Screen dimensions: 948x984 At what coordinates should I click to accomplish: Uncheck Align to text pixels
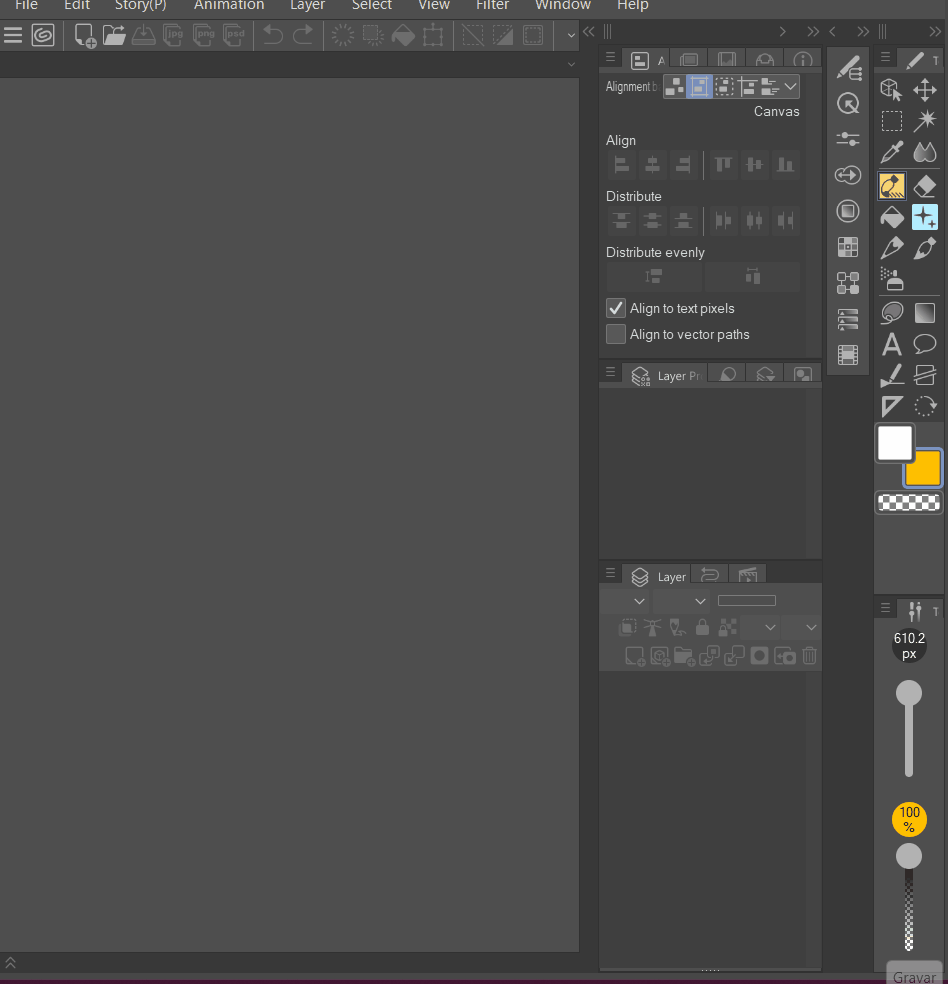[616, 308]
